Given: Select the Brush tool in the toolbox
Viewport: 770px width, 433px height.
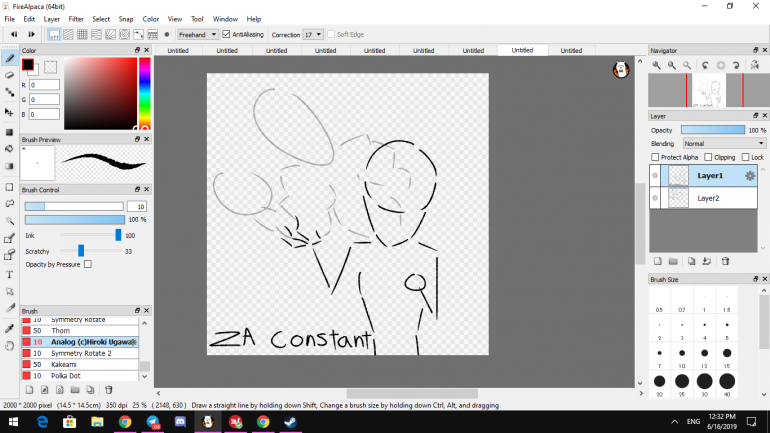Looking at the screenshot, I should pyautogui.click(x=9, y=58).
